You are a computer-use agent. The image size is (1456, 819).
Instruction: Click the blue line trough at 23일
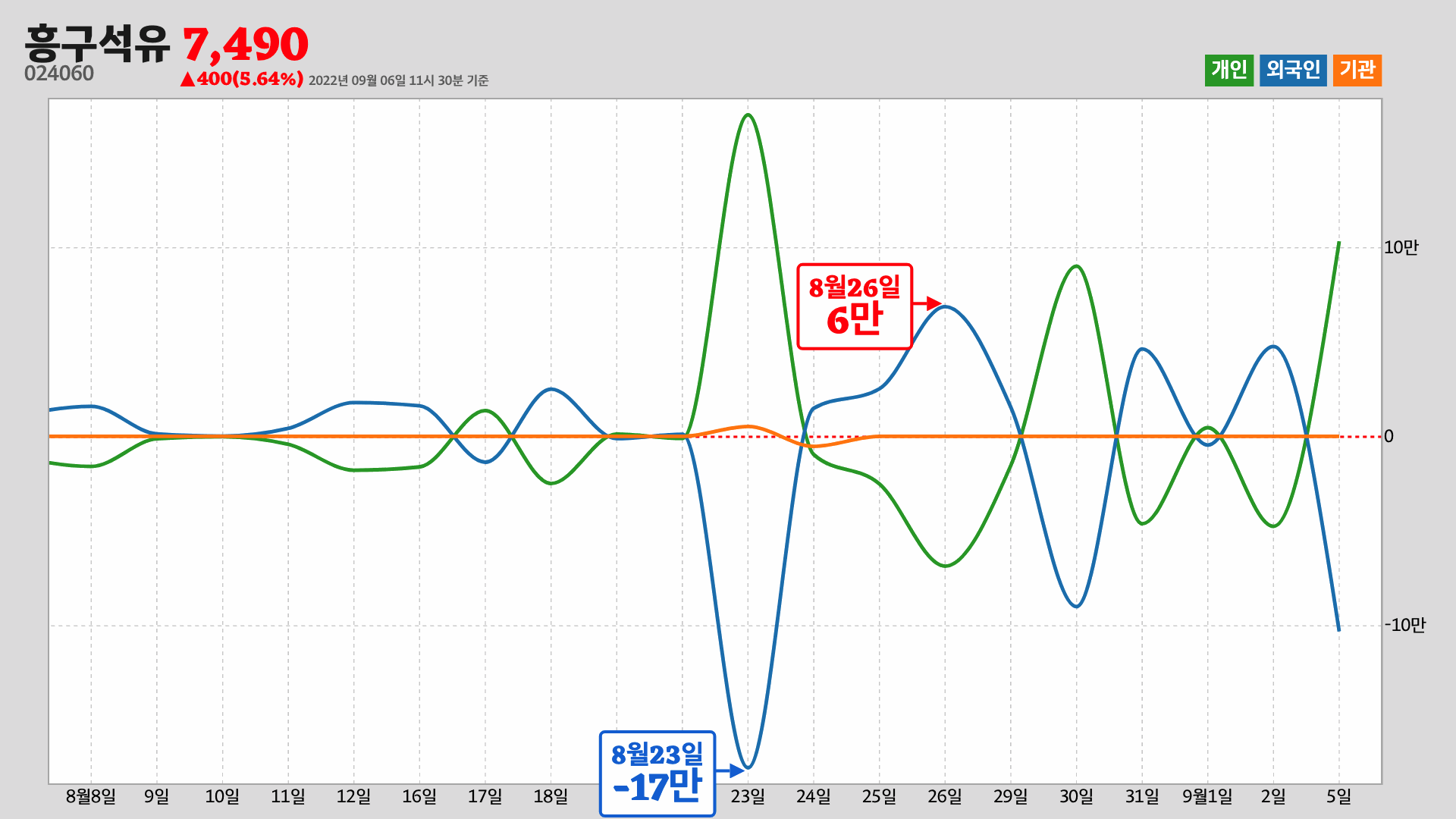coord(748,767)
